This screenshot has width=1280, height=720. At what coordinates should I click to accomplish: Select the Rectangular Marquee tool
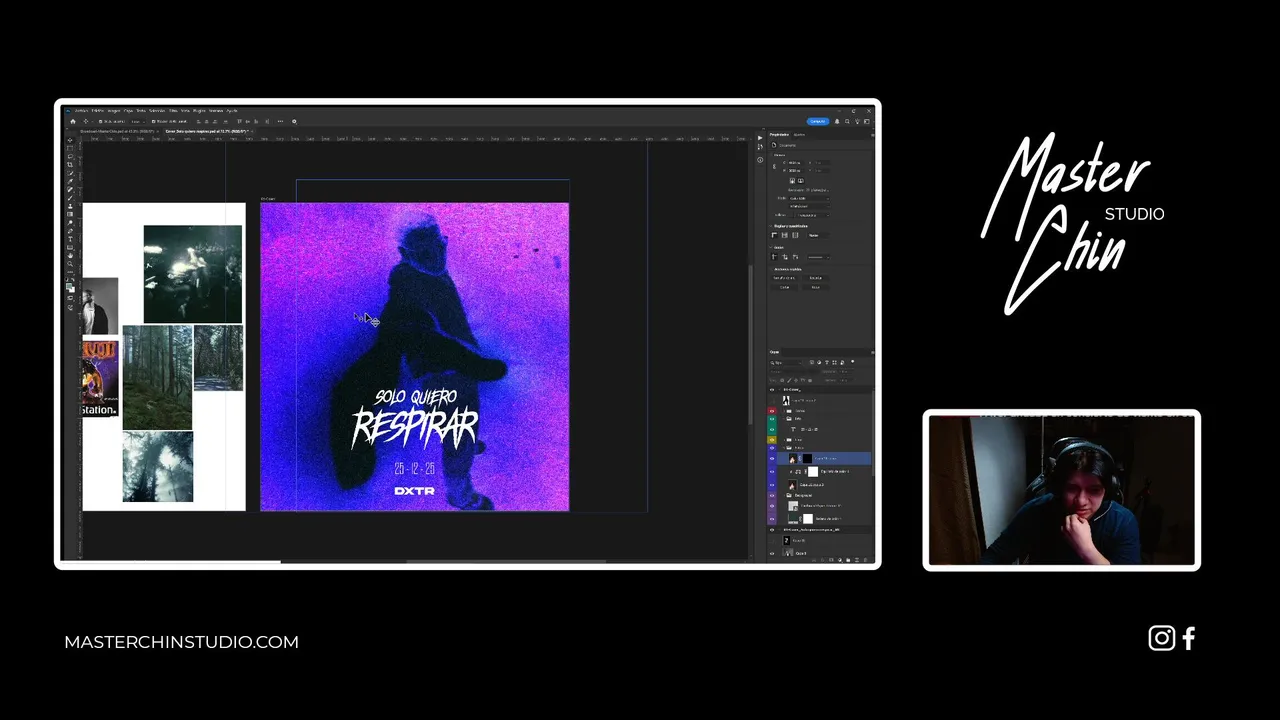pyautogui.click(x=70, y=148)
